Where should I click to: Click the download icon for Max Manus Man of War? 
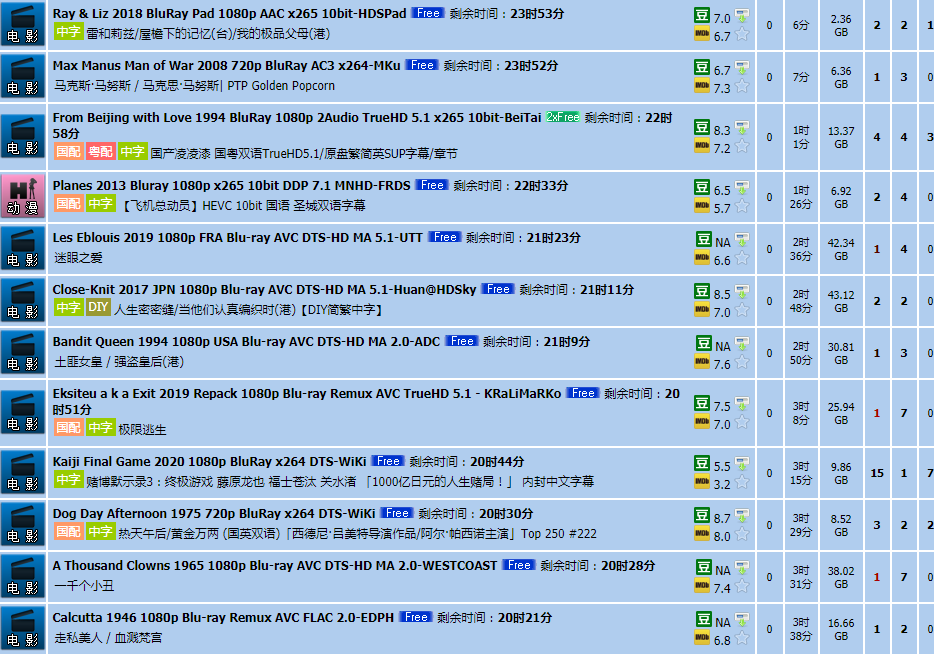pos(742,67)
